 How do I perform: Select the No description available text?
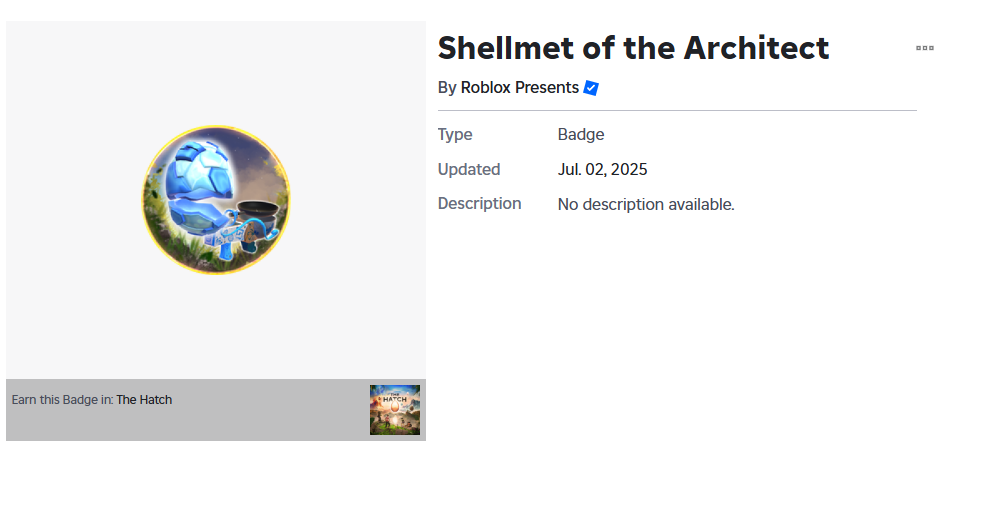click(x=646, y=205)
